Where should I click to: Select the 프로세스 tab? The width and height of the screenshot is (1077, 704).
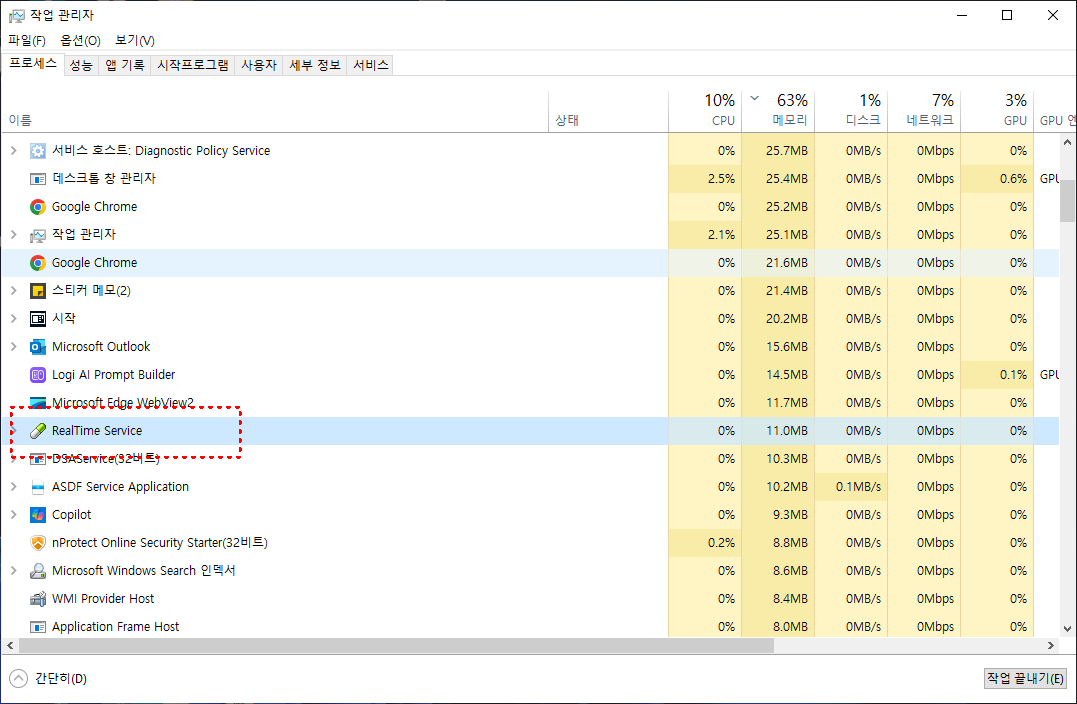[33, 64]
